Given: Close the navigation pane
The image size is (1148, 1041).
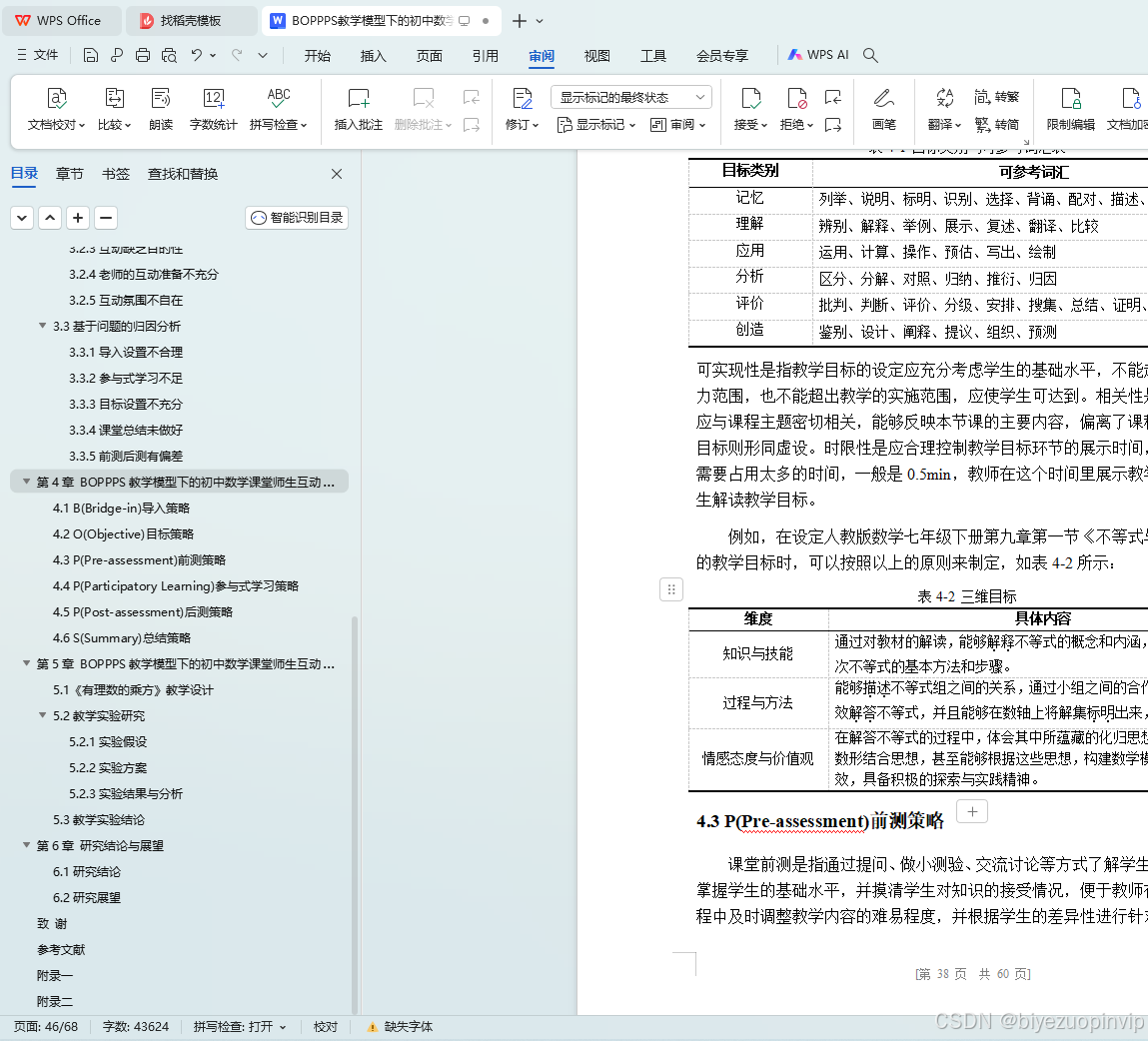Looking at the screenshot, I should coord(337,174).
